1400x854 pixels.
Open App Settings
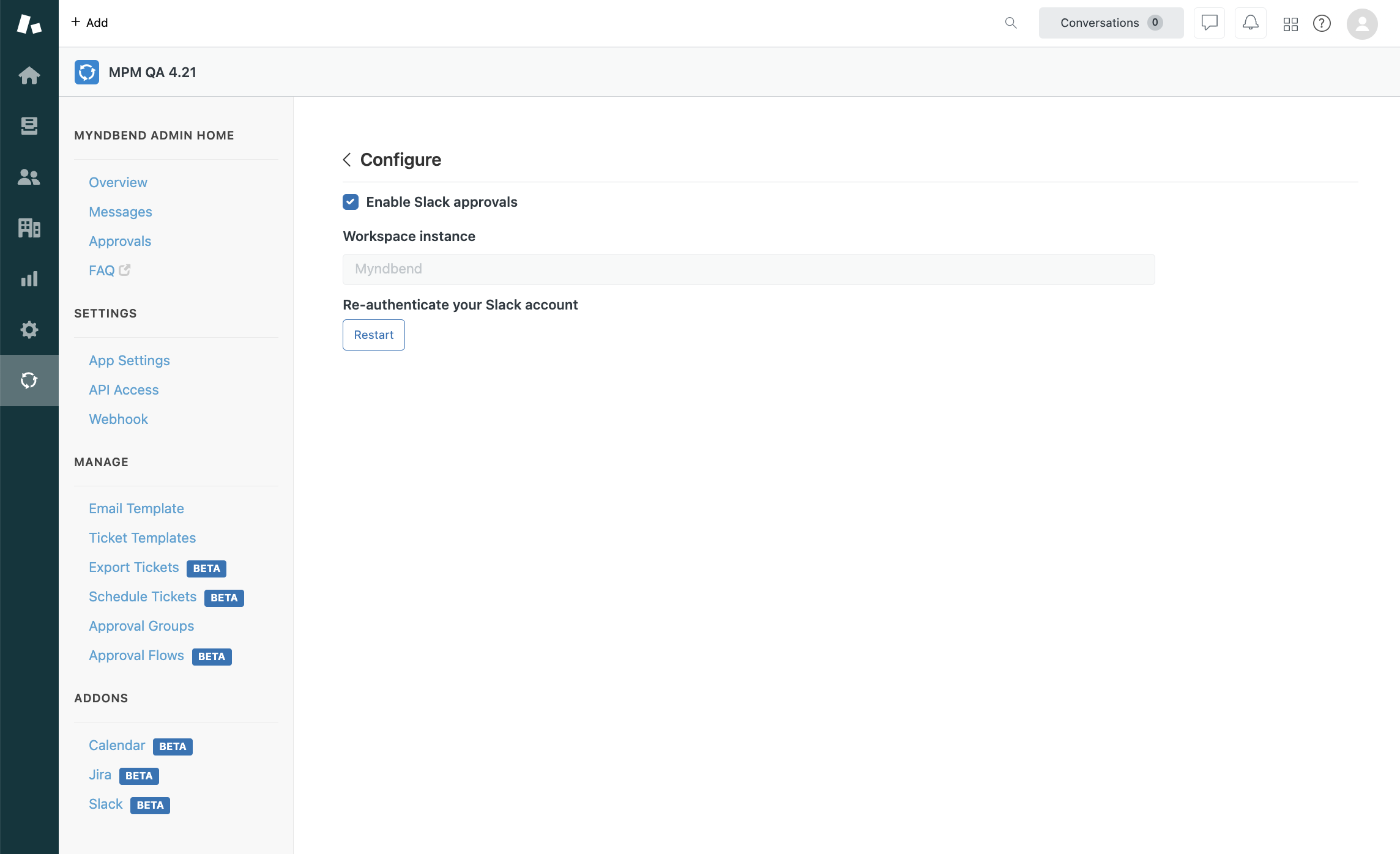129,360
